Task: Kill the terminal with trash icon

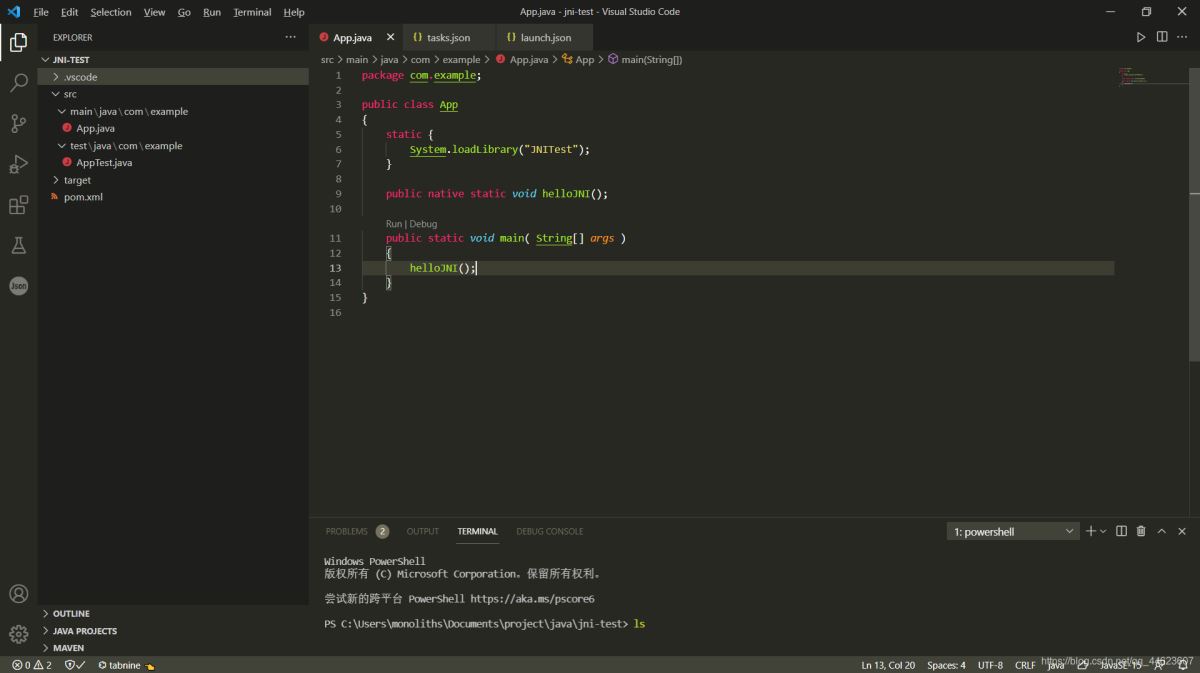Action: [x=1141, y=531]
